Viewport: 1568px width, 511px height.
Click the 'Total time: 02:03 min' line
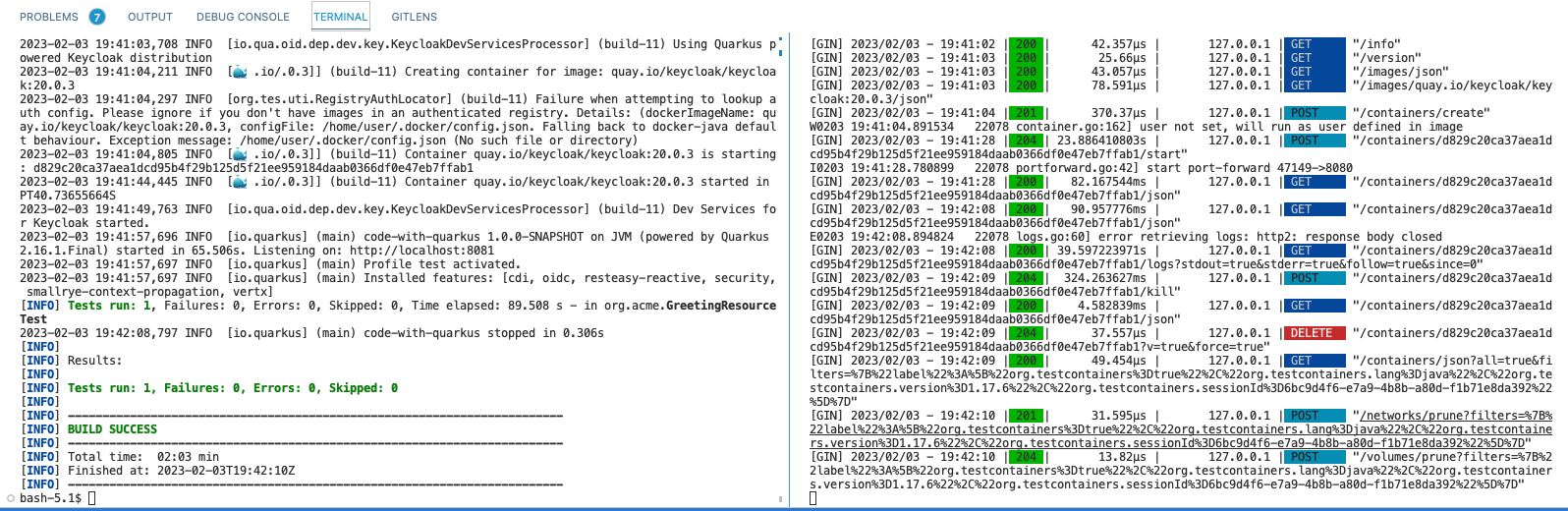[x=120, y=457]
